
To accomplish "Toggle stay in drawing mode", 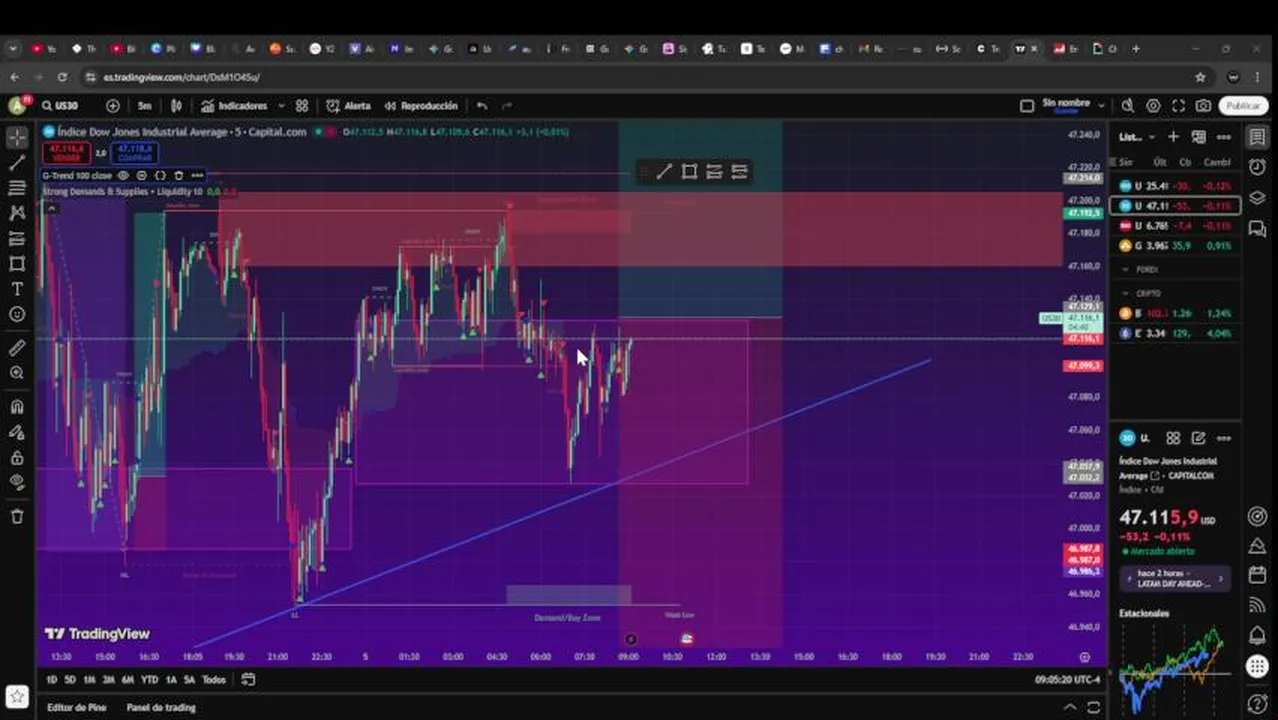I will click(17, 432).
